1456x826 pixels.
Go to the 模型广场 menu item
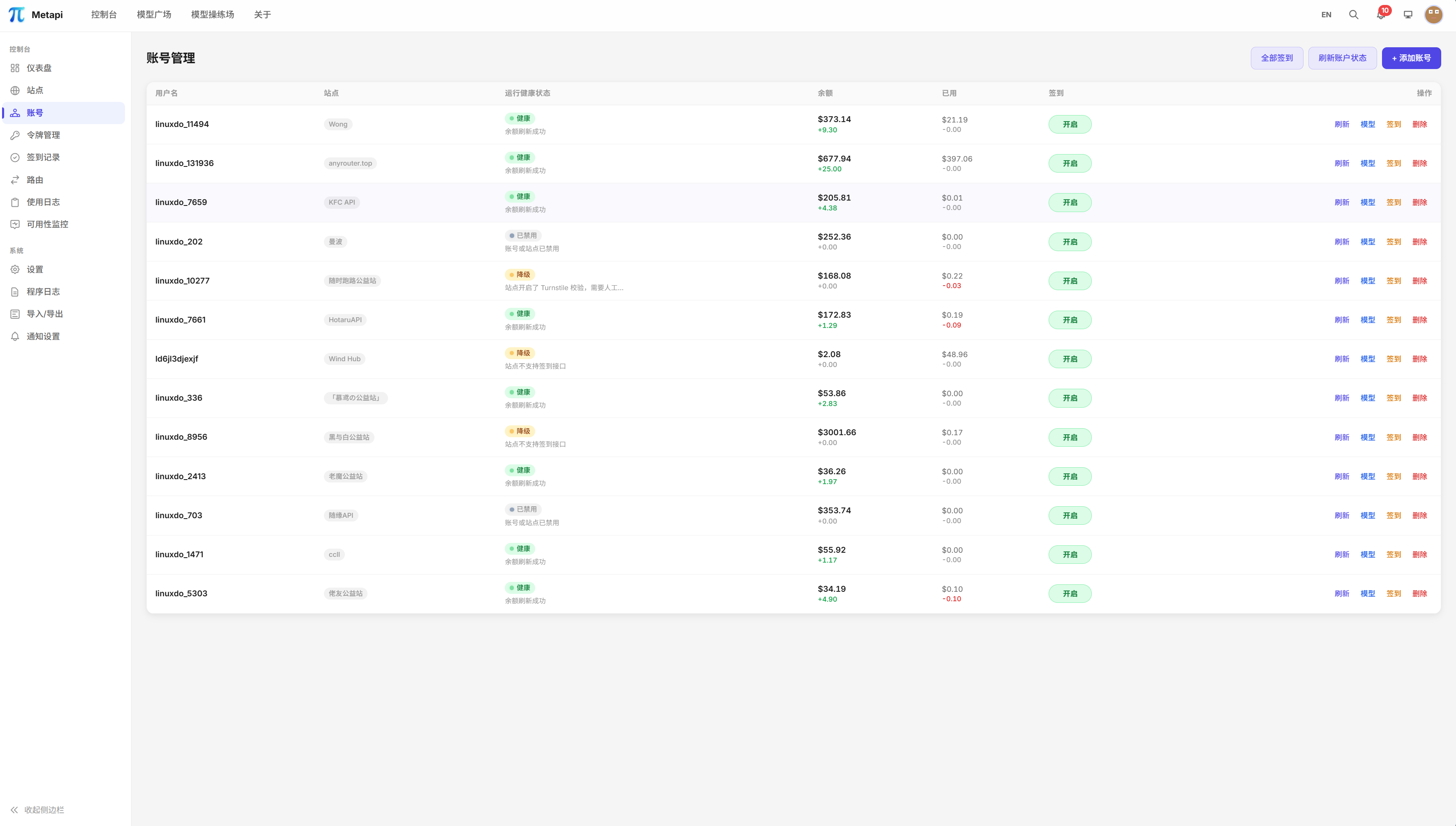153,14
